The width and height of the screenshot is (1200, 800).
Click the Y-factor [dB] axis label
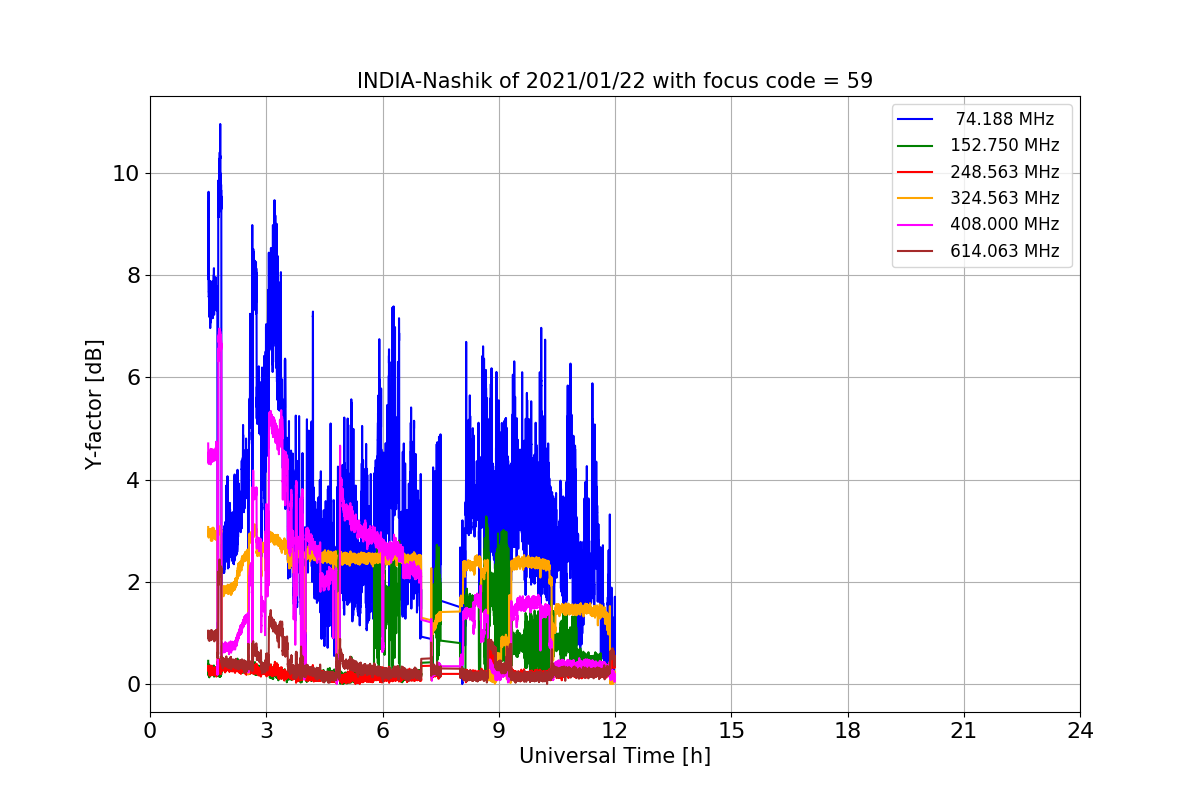click(94, 404)
